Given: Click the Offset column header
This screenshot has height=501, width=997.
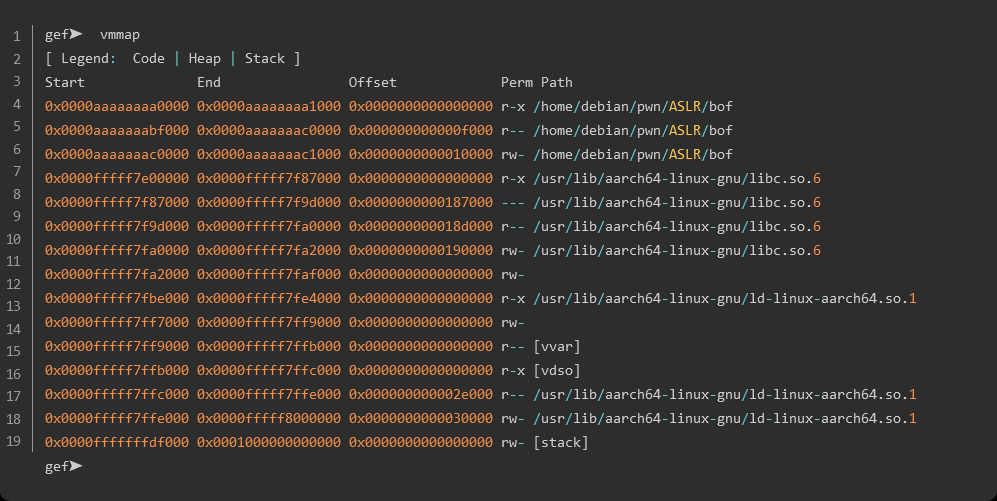Looking at the screenshot, I should point(372,82).
